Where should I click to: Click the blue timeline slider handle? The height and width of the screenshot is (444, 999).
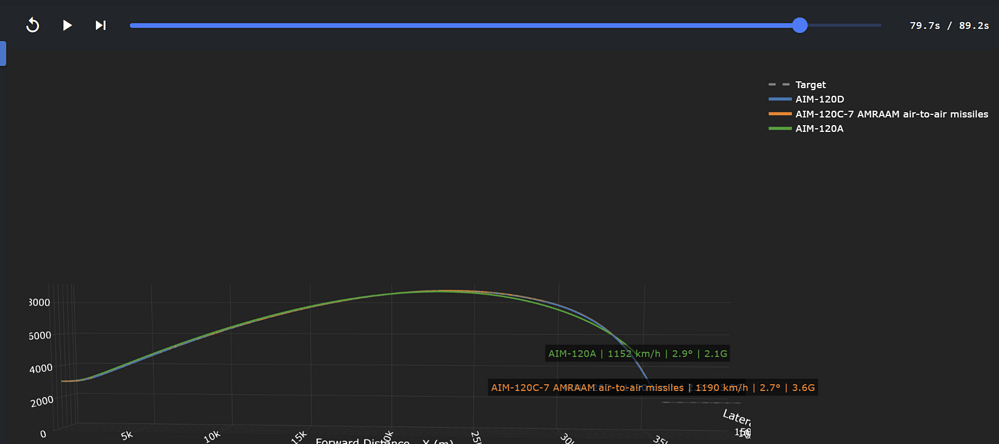tap(800, 25)
